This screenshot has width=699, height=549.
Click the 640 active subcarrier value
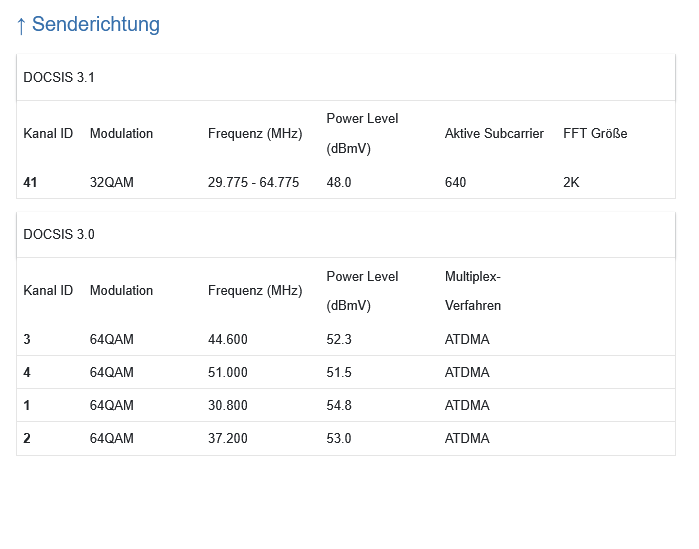[455, 183]
